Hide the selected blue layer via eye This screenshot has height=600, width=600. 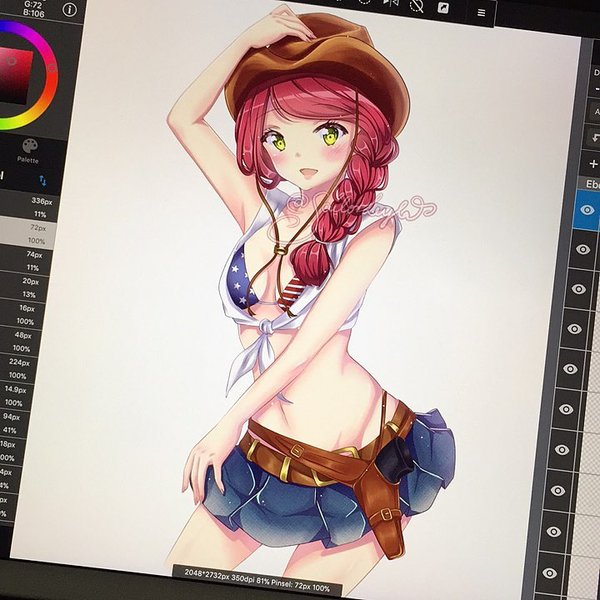pos(587,210)
